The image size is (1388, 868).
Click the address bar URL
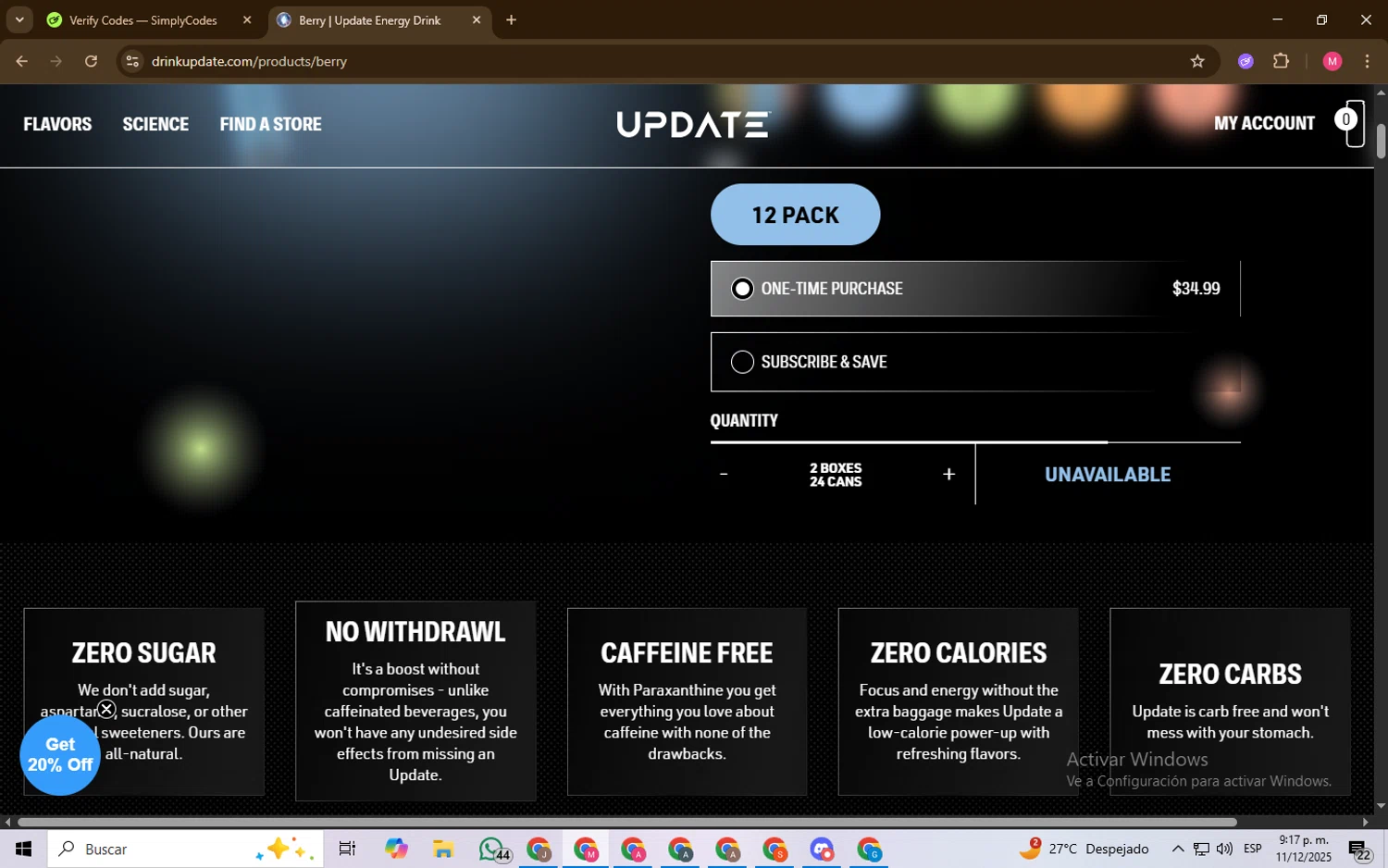click(x=249, y=61)
